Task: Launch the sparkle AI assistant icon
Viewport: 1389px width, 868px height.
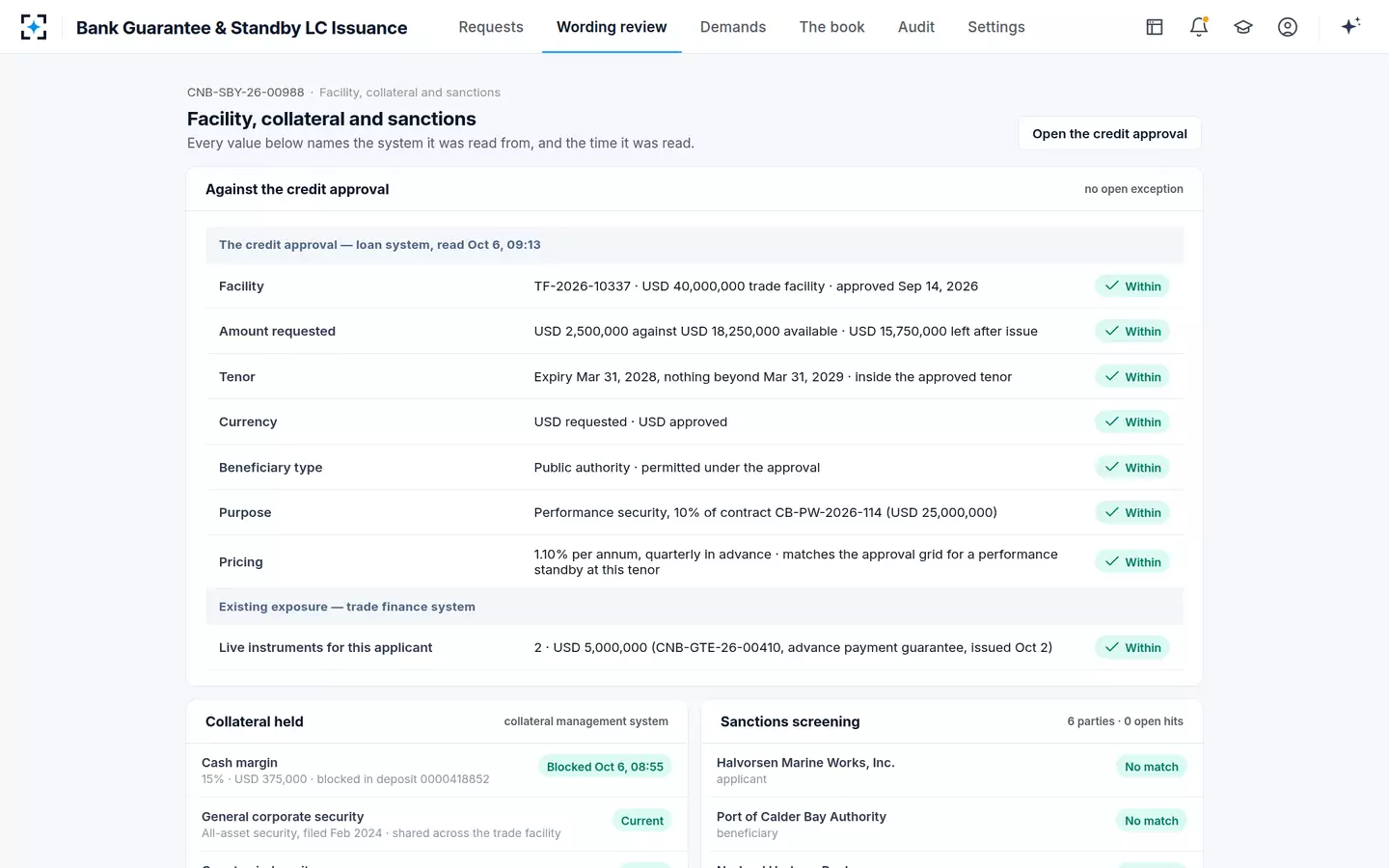Action: point(1350,26)
